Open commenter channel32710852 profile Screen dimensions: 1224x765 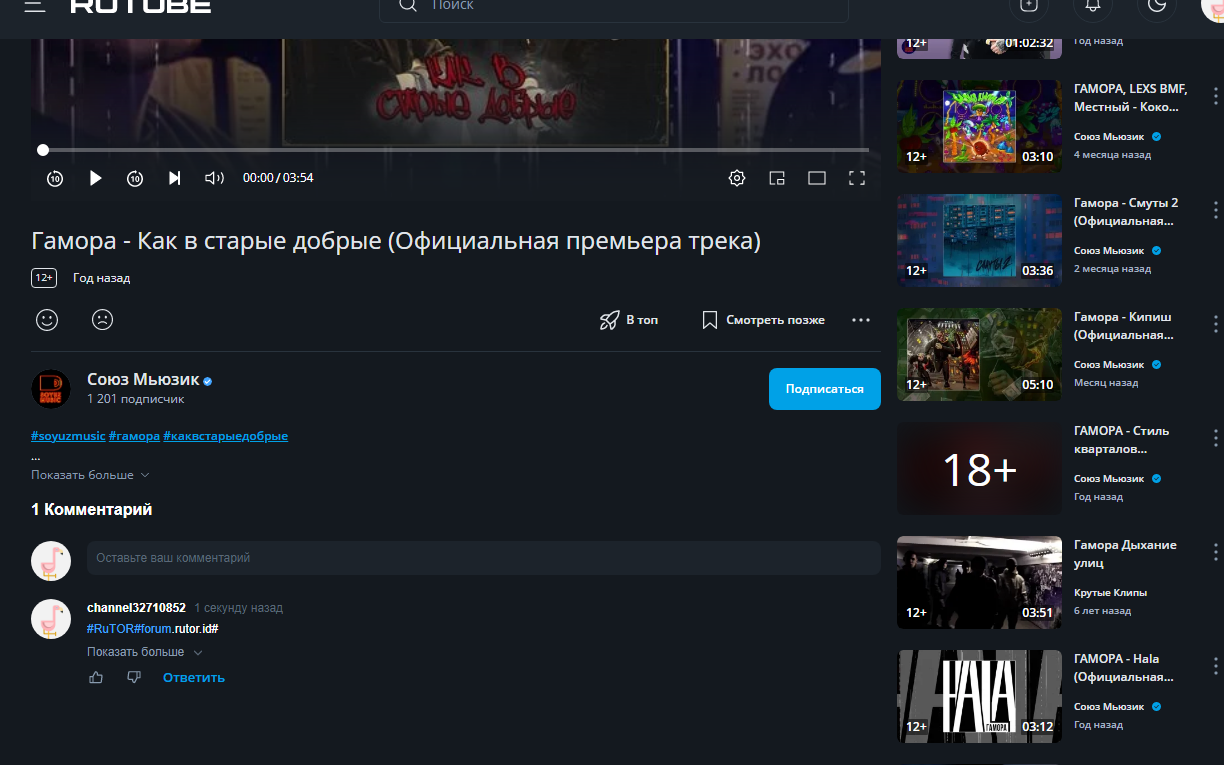click(136, 608)
